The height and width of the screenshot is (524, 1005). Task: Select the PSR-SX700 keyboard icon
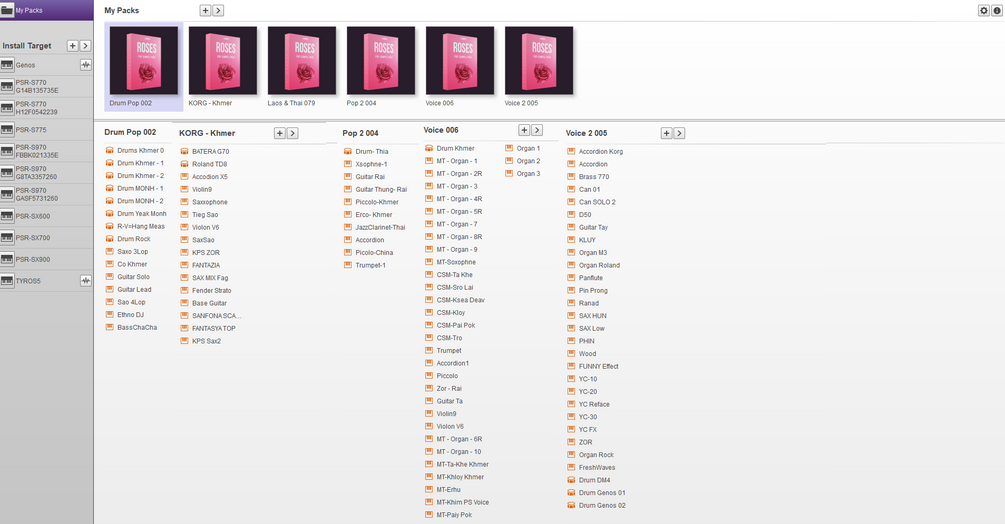[7, 238]
